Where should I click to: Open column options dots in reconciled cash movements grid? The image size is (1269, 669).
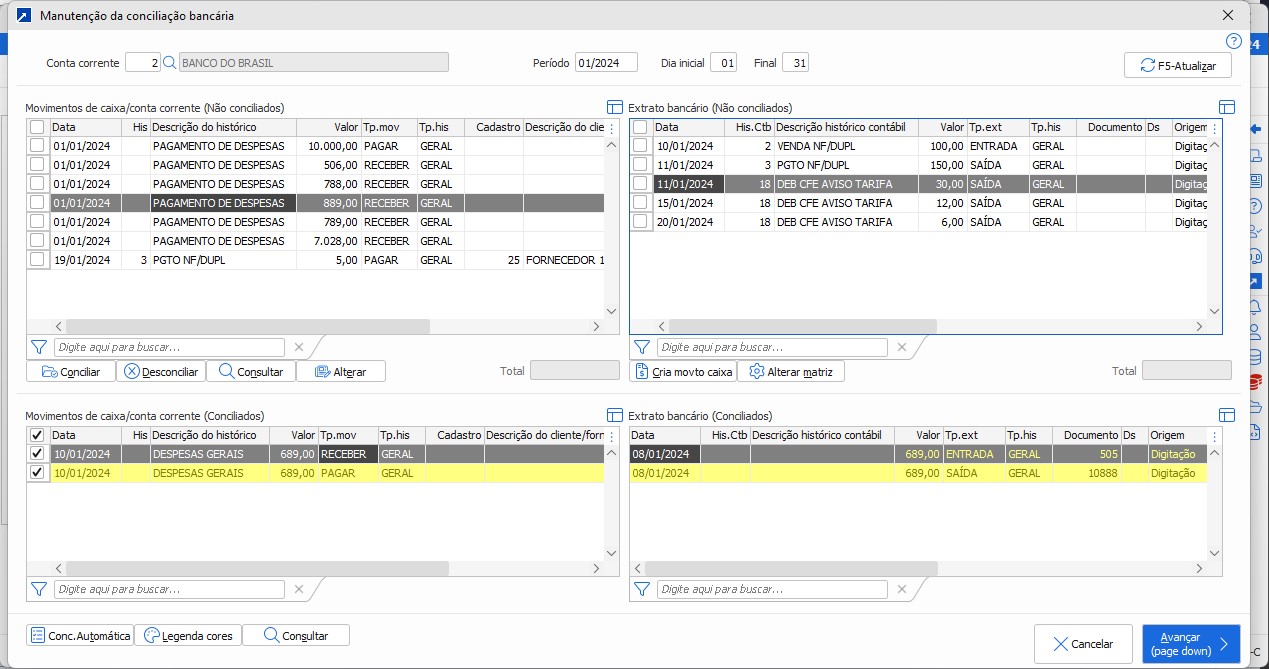tap(611, 436)
